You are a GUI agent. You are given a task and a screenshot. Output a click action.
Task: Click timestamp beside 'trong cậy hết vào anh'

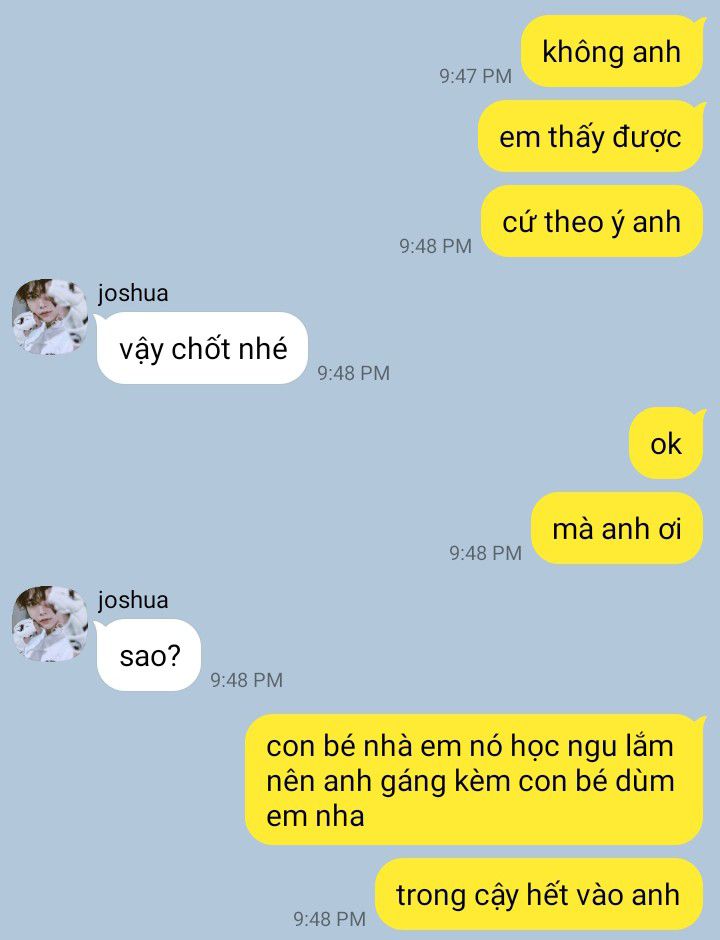tap(329, 918)
